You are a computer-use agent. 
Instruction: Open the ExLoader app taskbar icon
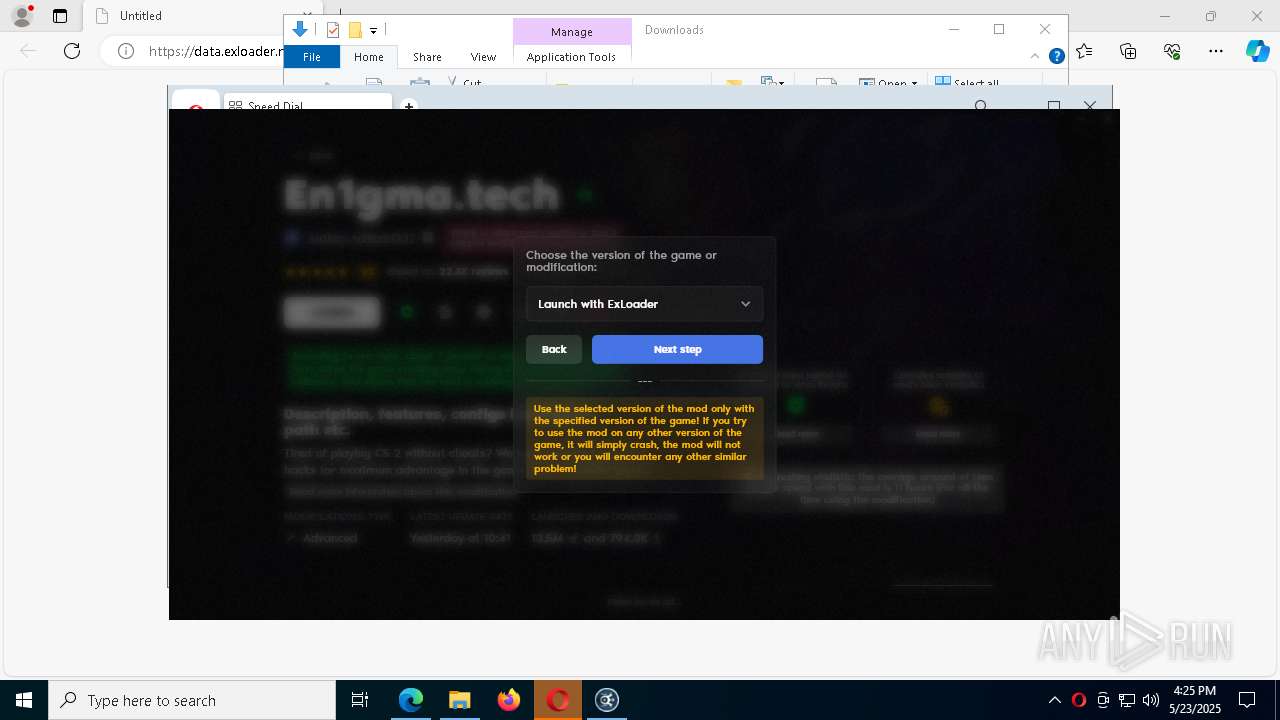tap(607, 700)
